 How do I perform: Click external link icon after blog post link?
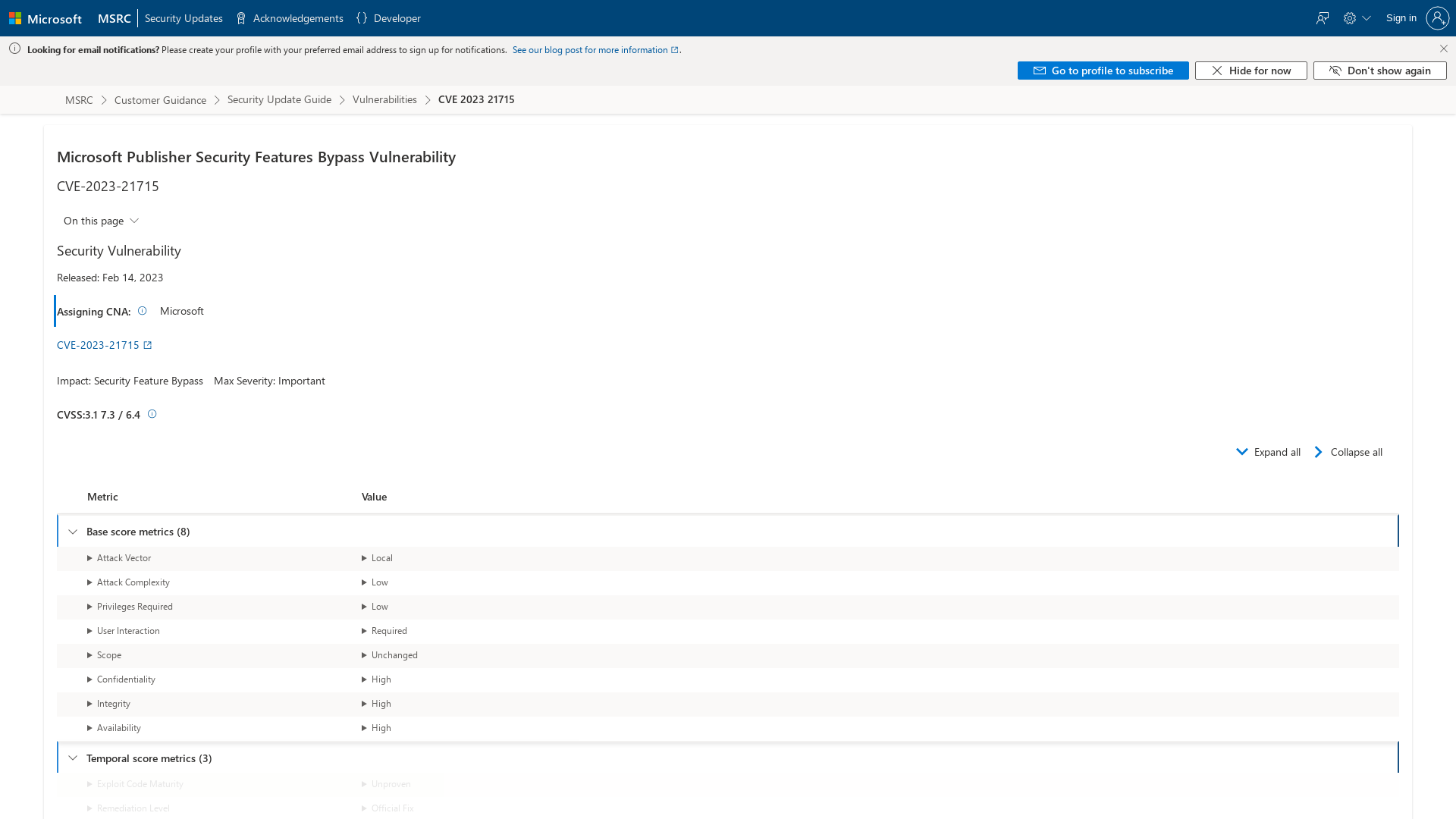pos(674,50)
